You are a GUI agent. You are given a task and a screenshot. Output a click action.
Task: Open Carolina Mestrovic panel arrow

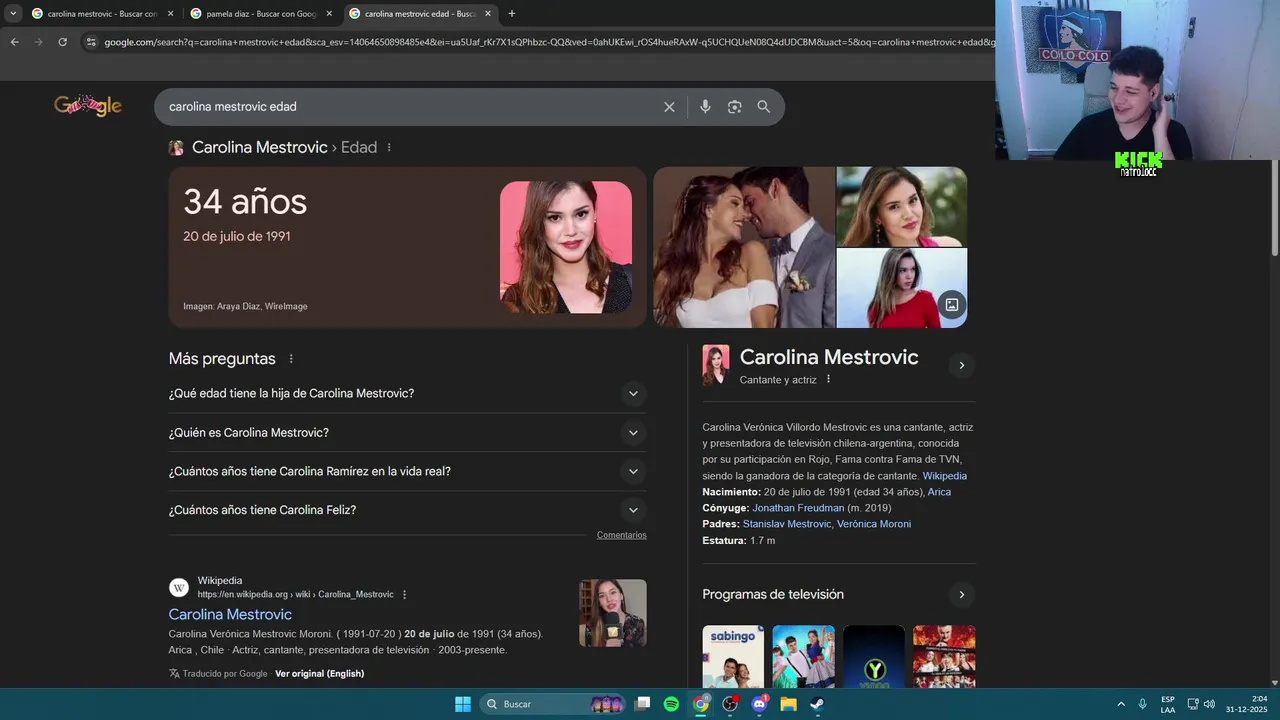tap(962, 365)
